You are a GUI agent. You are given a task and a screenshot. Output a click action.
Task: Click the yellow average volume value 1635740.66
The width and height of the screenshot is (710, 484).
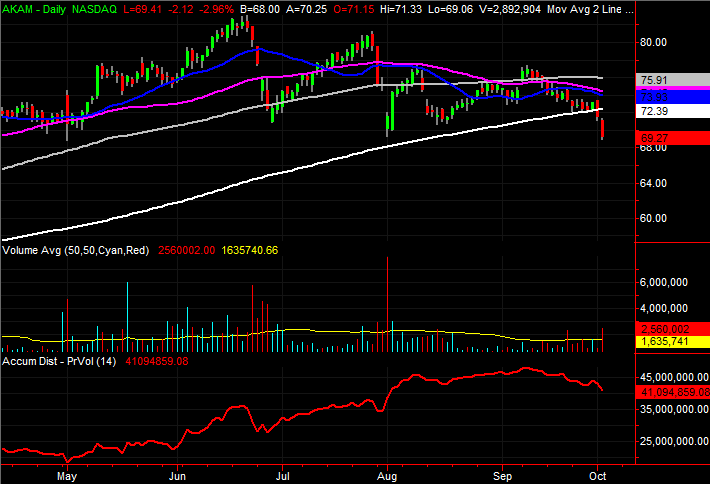point(249,250)
